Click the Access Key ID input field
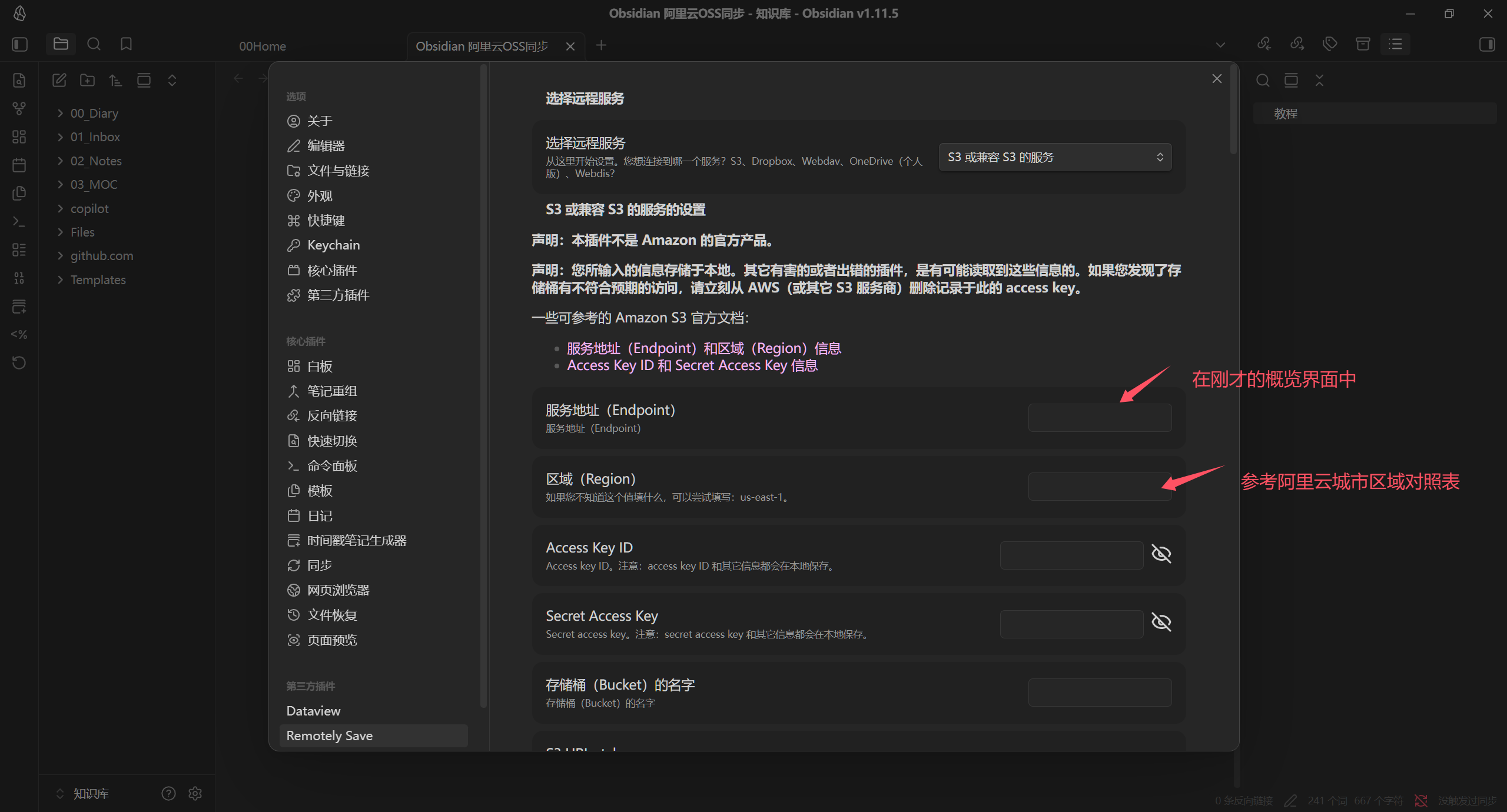 (x=1071, y=555)
